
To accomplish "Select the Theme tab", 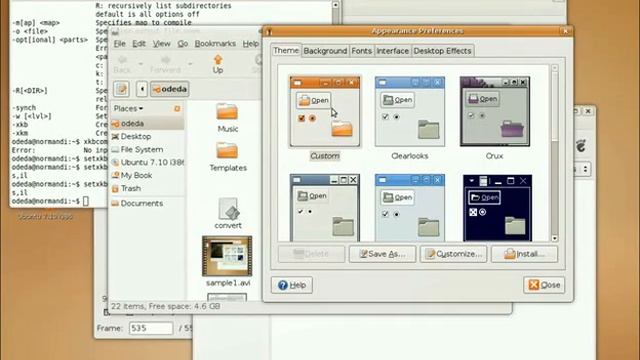I will point(286,50).
